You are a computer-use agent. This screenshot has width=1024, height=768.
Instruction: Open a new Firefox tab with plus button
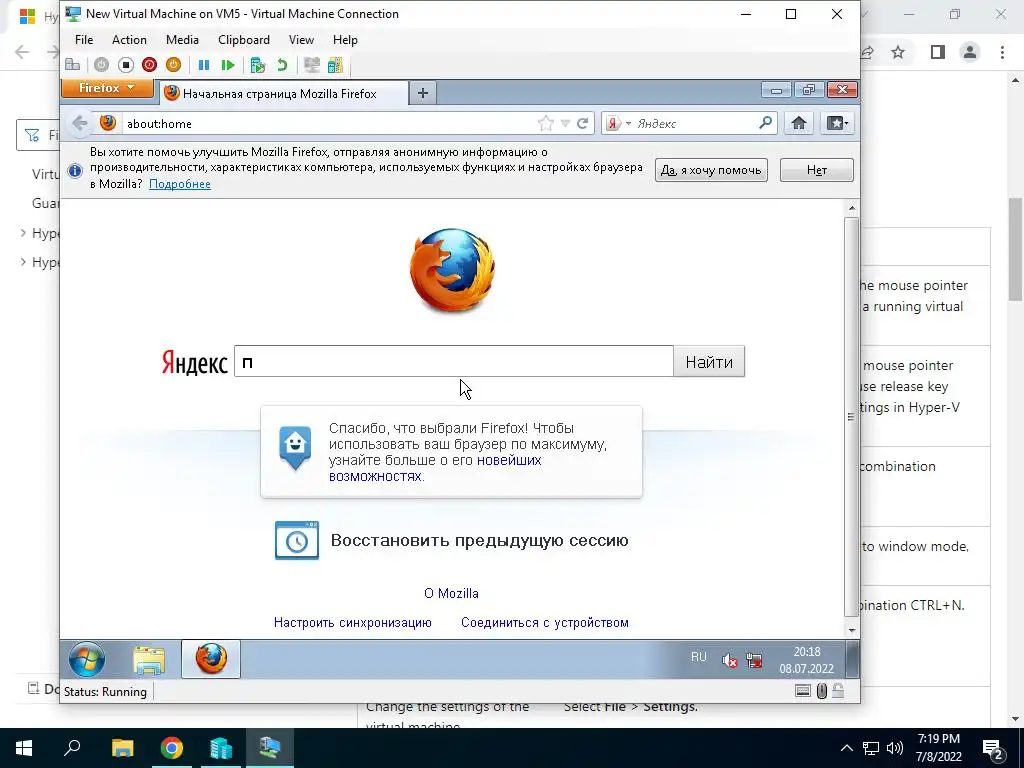423,93
